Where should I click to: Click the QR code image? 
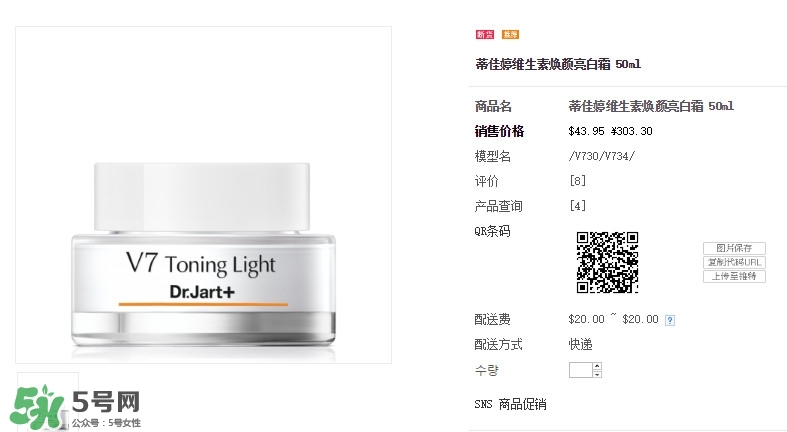[x=607, y=262]
